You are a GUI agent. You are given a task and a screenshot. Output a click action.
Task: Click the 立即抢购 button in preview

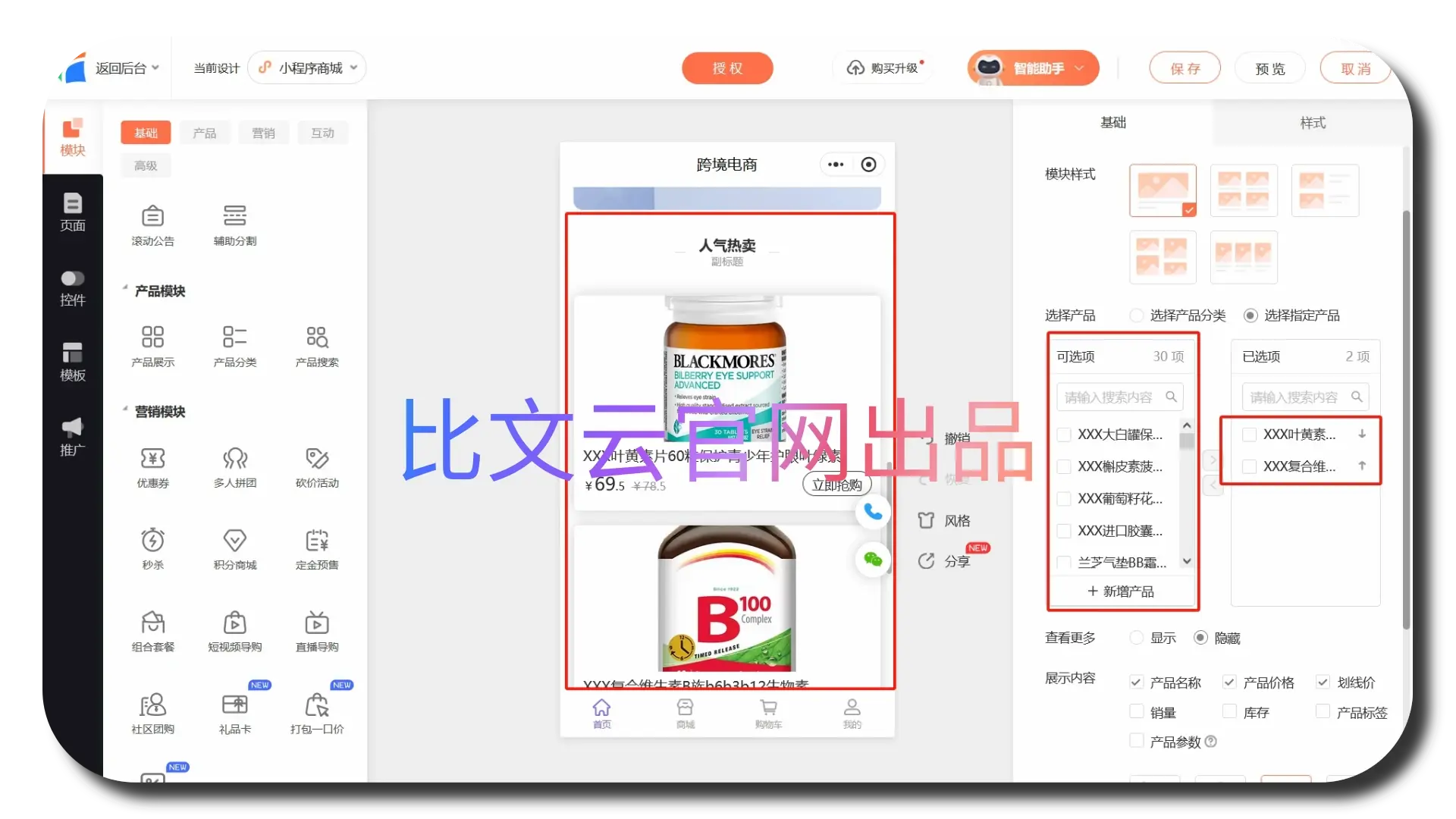836,485
